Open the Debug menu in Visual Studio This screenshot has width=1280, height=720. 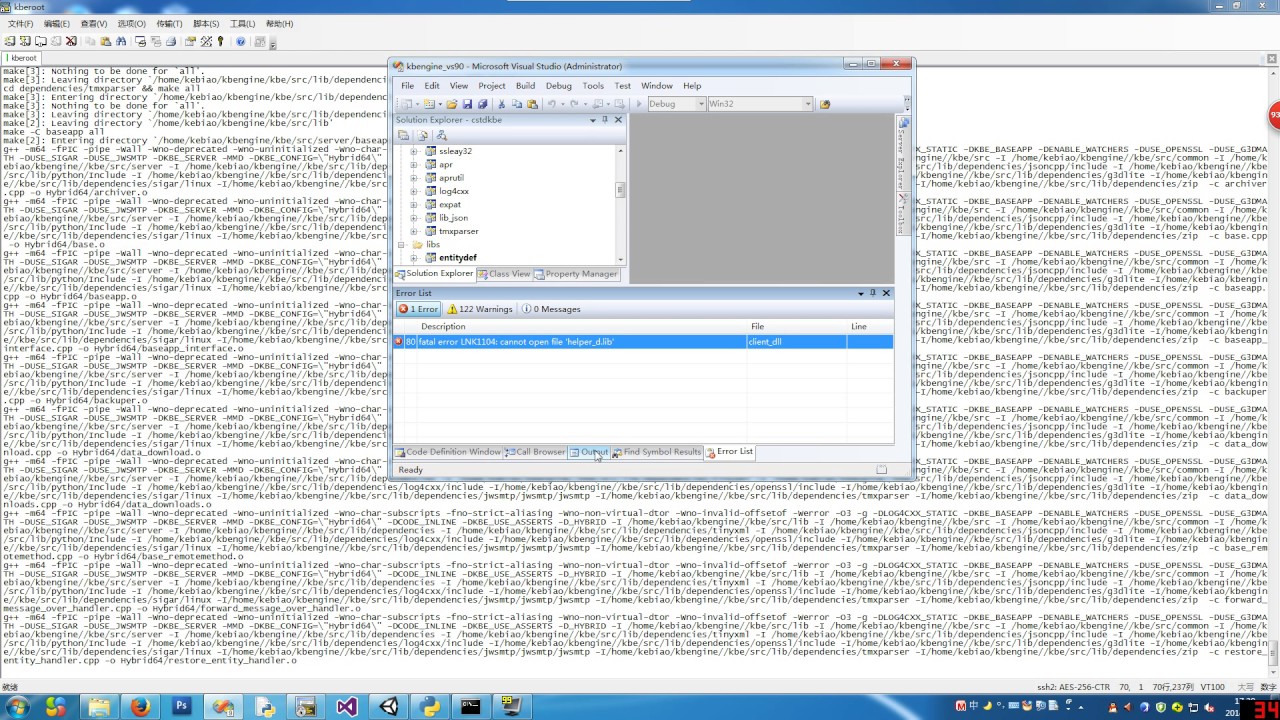click(x=559, y=86)
